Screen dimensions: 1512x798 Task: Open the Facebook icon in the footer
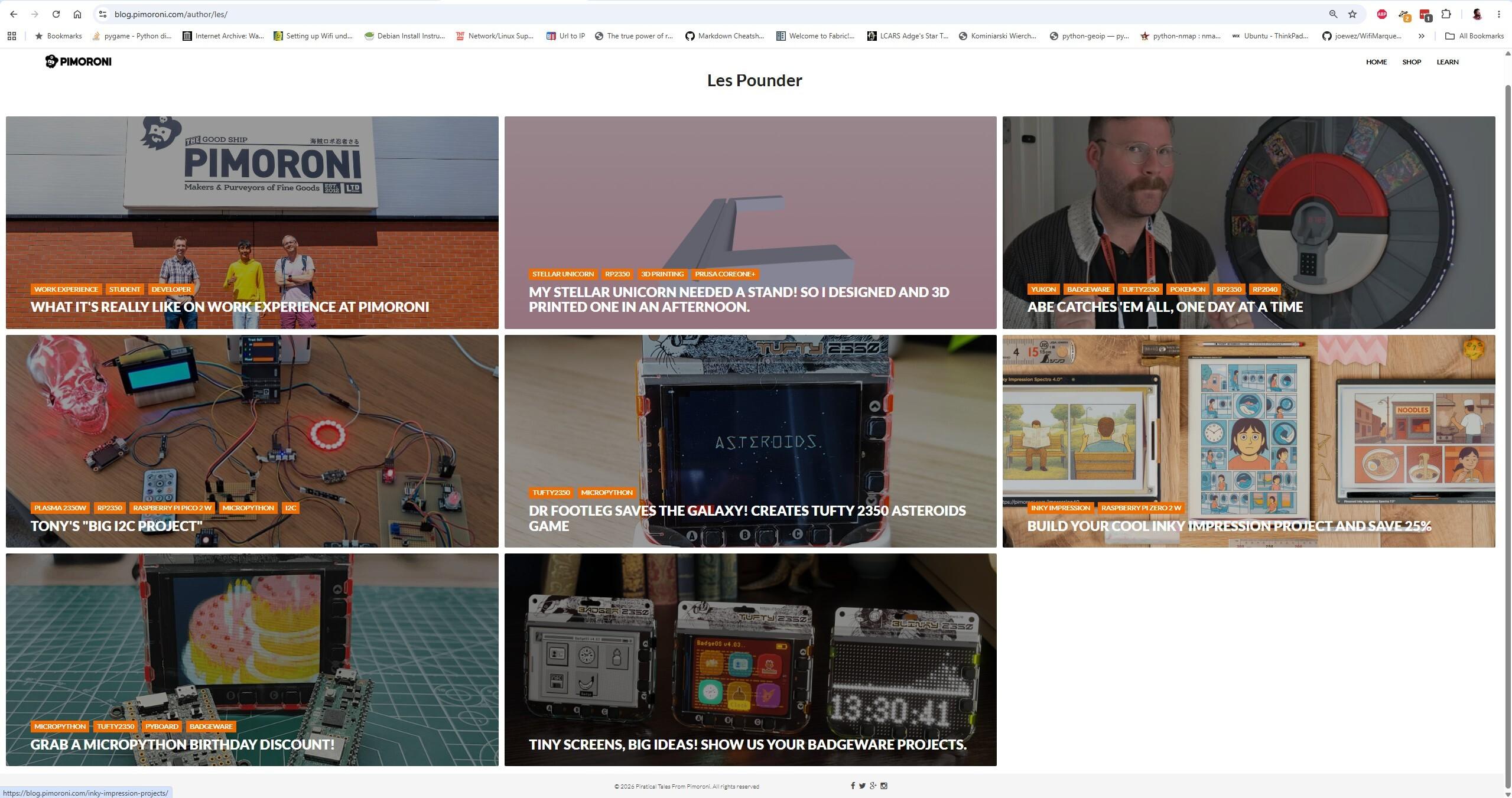click(853, 786)
